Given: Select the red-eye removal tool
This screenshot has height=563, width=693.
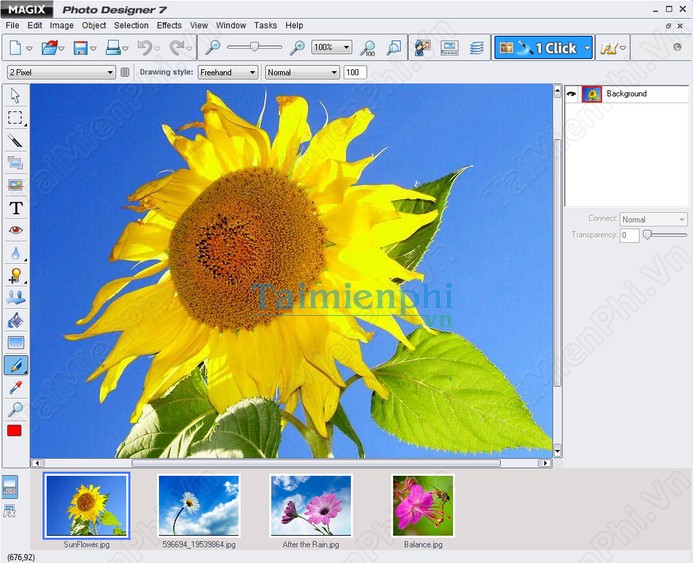Looking at the screenshot, I should pos(15,230).
